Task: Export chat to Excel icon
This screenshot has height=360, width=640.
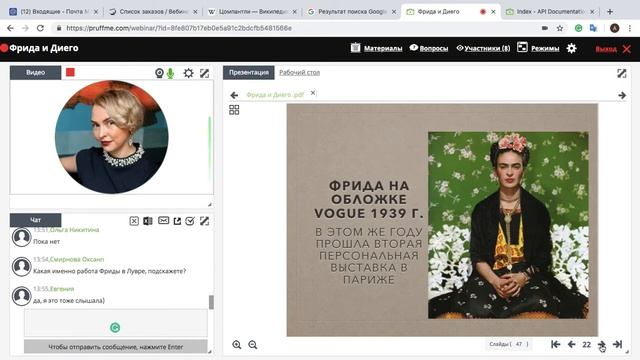Action: point(148,221)
